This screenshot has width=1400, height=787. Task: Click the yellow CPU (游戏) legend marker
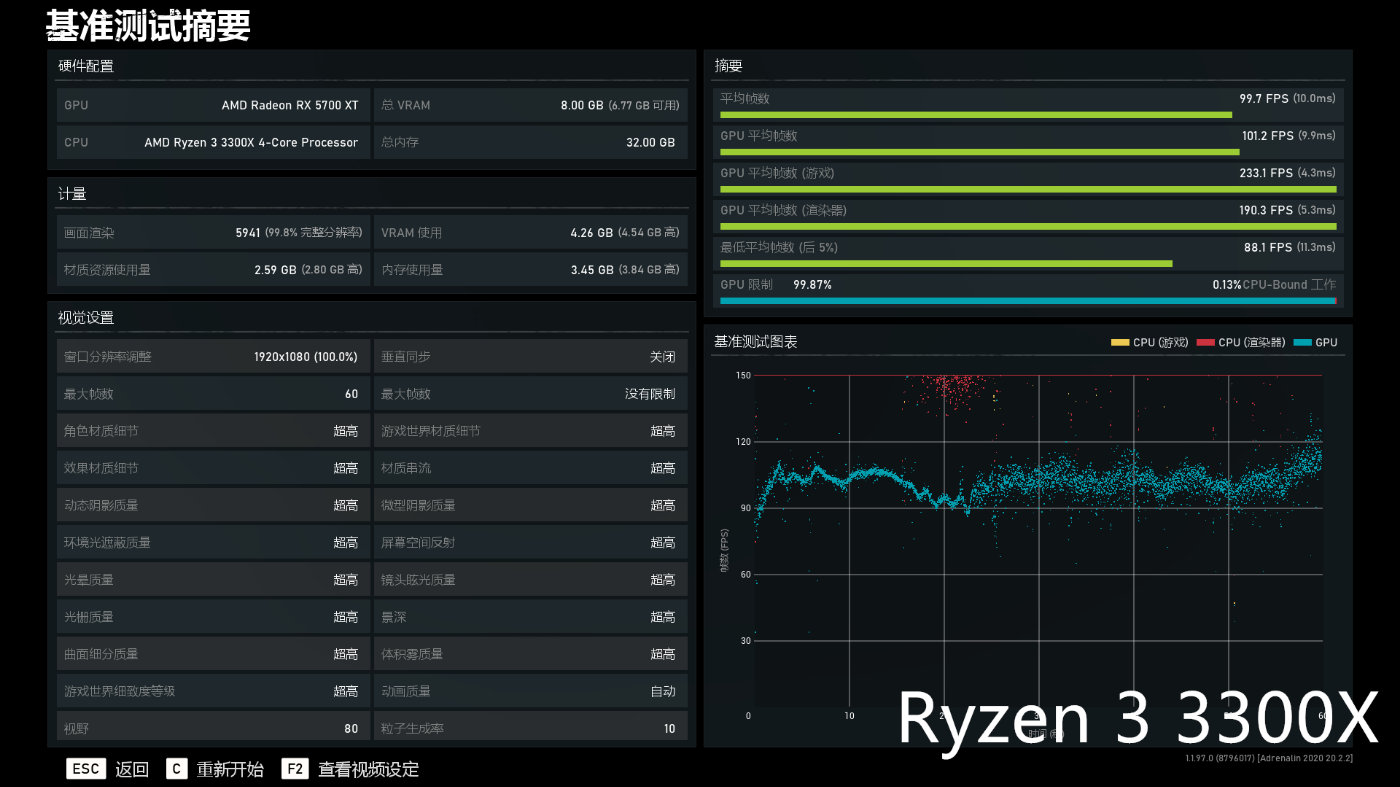[1119, 343]
